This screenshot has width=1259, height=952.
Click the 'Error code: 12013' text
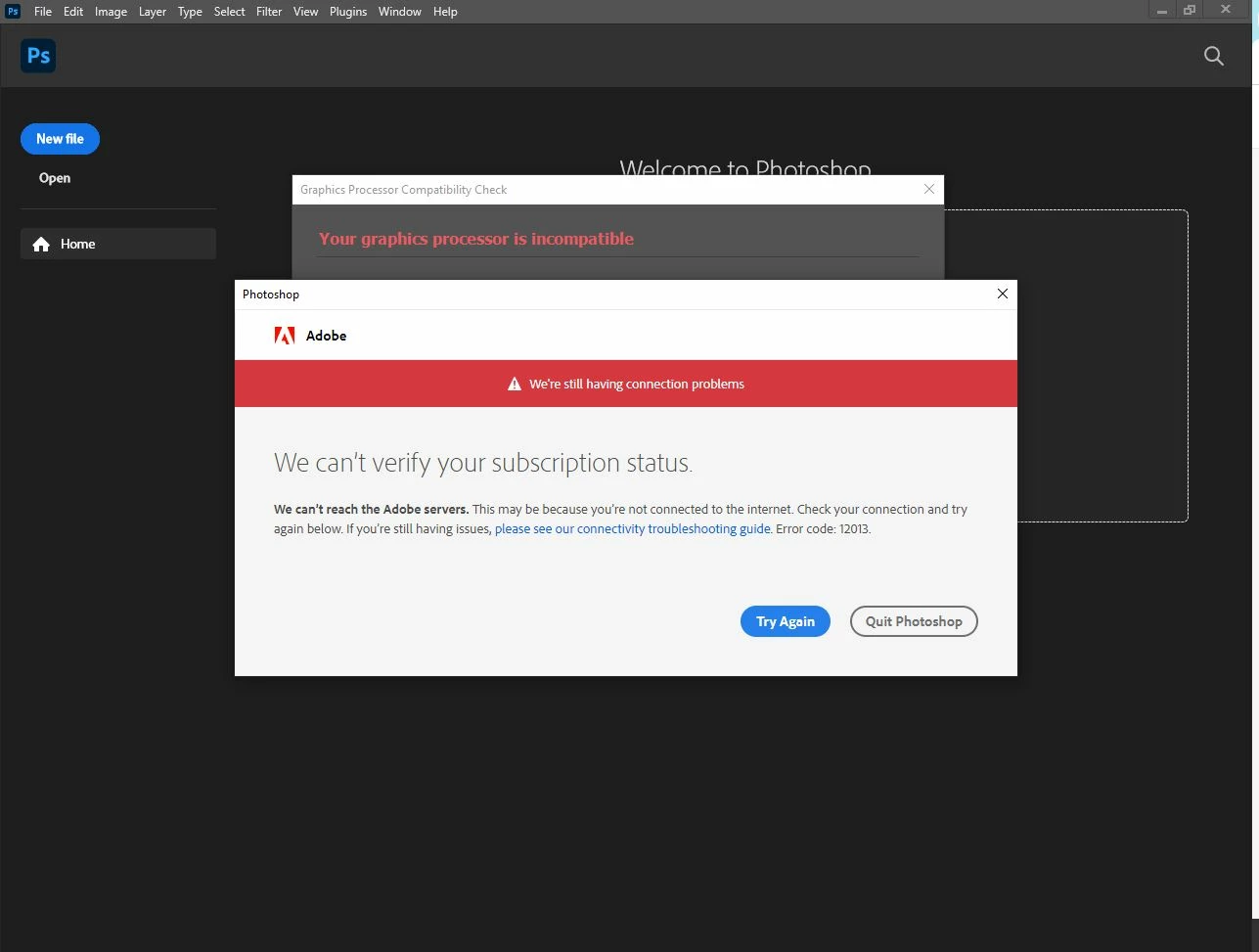tap(823, 529)
